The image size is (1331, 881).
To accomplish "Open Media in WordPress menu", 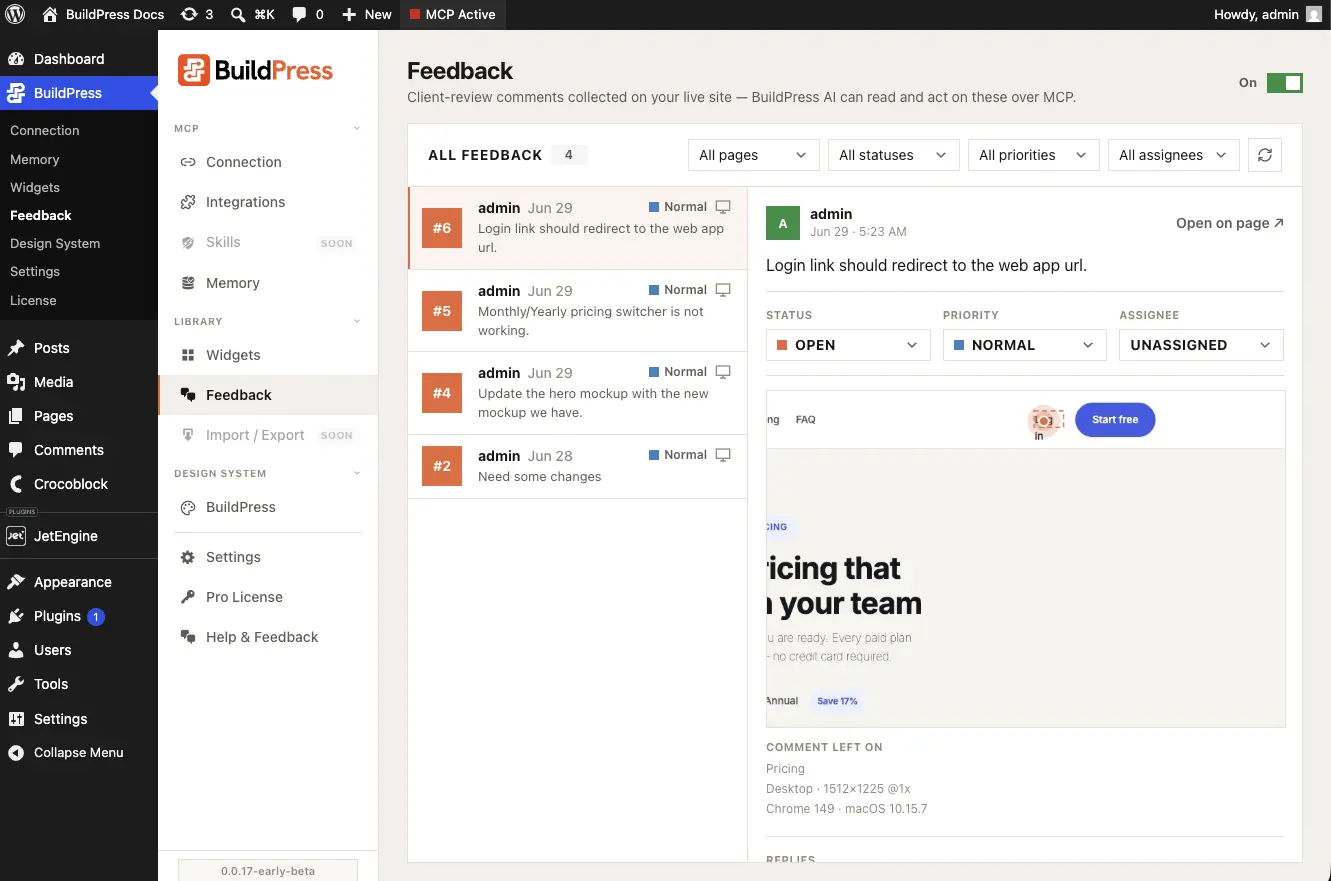I will pos(79,382).
